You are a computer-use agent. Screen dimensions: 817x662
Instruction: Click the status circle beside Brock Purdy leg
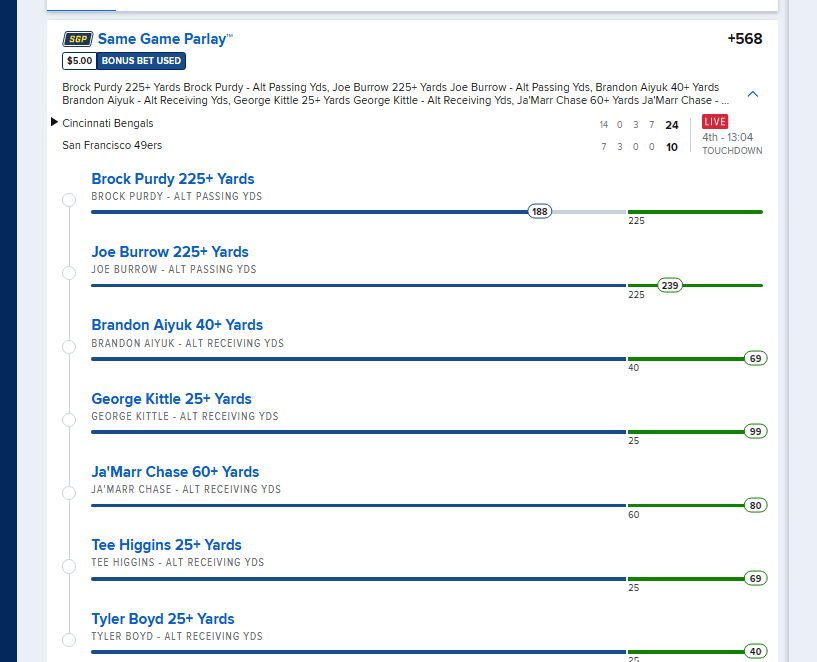coord(69,200)
